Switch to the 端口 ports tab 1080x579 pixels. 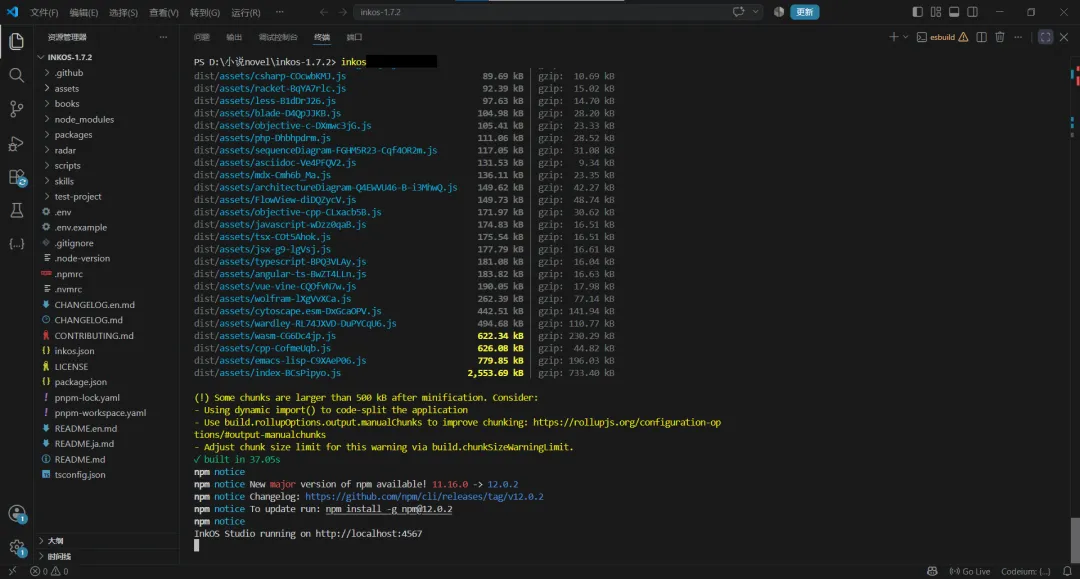tap(354, 37)
